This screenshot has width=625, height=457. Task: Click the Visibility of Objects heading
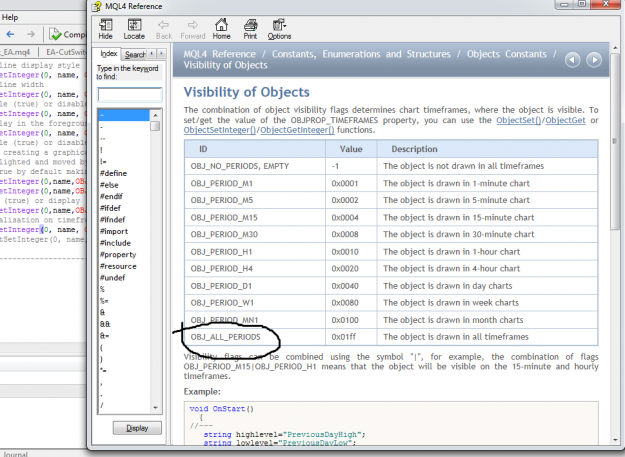pyautogui.click(x=246, y=92)
